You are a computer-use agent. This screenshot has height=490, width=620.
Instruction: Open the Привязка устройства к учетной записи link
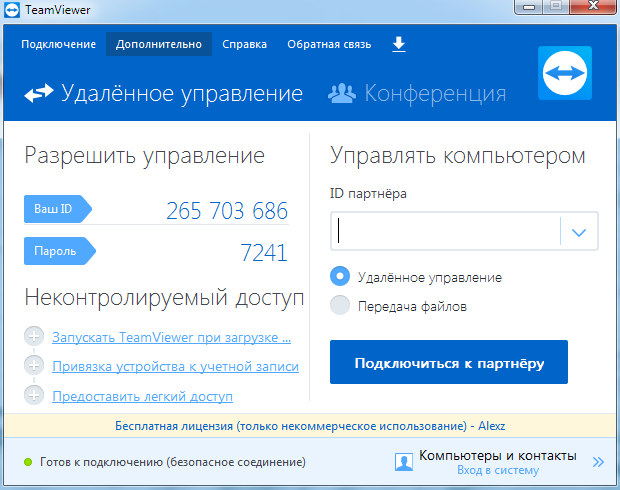coord(176,367)
